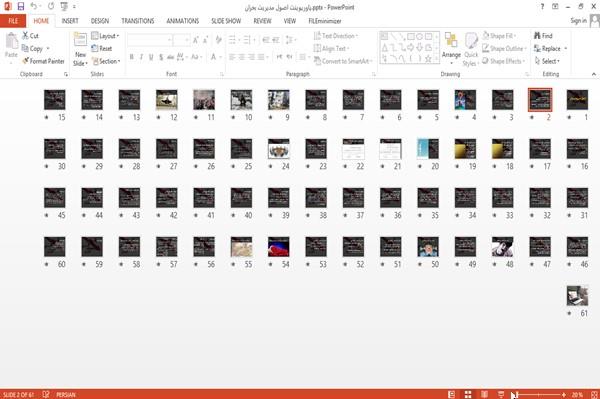Click the Cut command

pyautogui.click(x=30, y=36)
